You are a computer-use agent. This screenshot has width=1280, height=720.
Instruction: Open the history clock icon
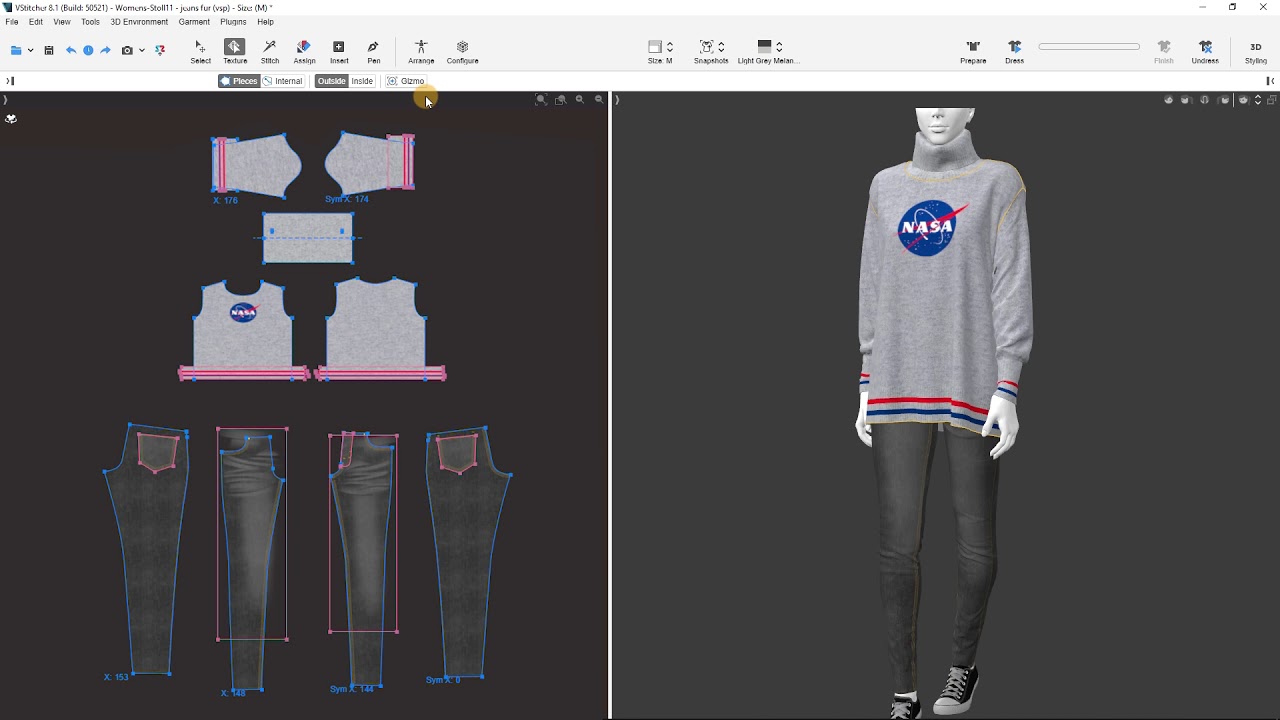(88, 50)
